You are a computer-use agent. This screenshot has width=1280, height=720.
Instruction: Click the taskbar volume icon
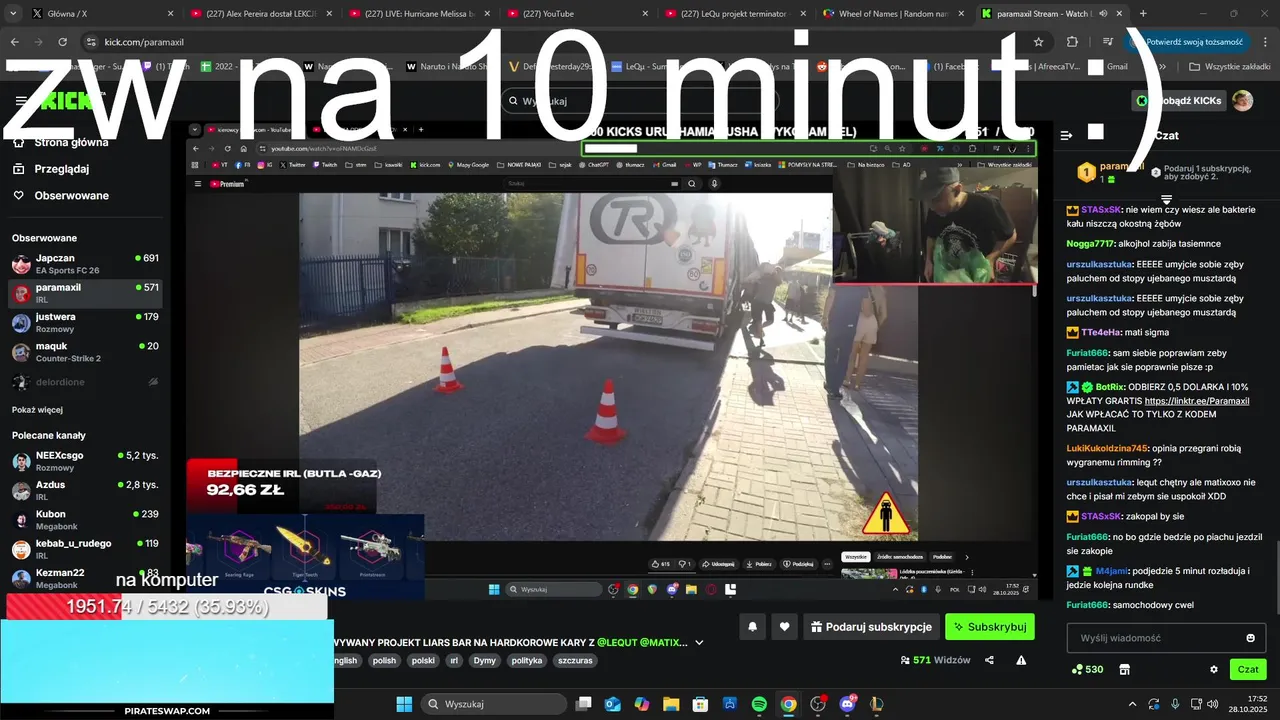pos(1212,704)
